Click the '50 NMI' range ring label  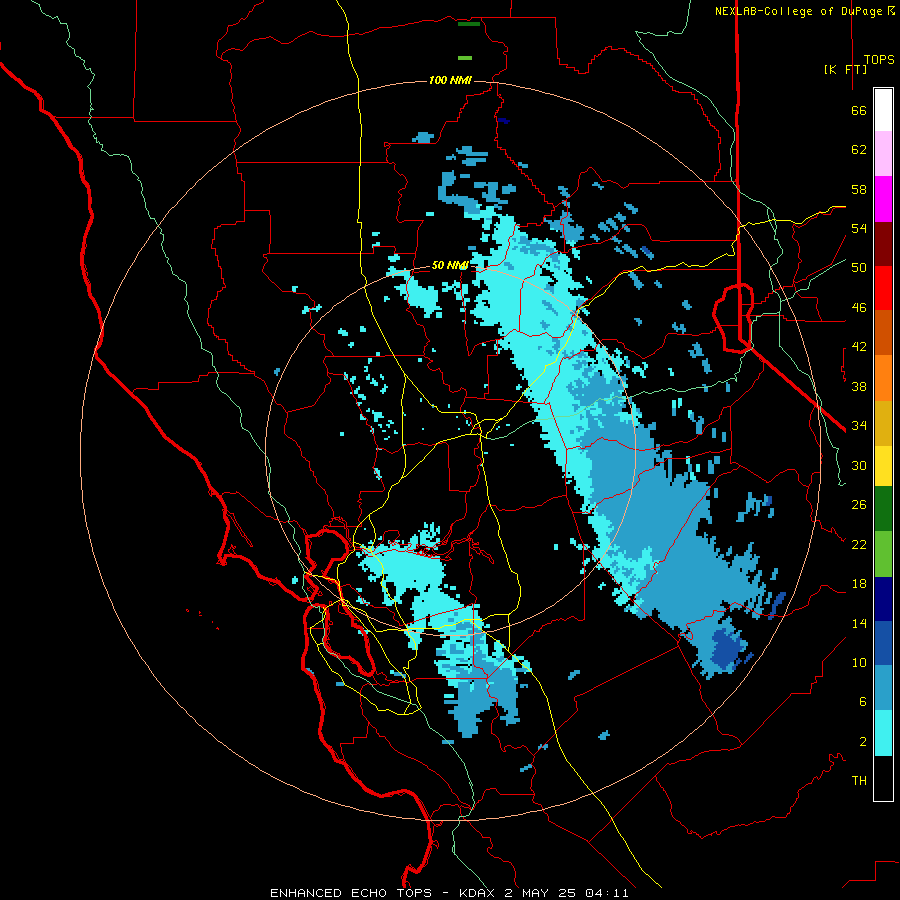449,265
